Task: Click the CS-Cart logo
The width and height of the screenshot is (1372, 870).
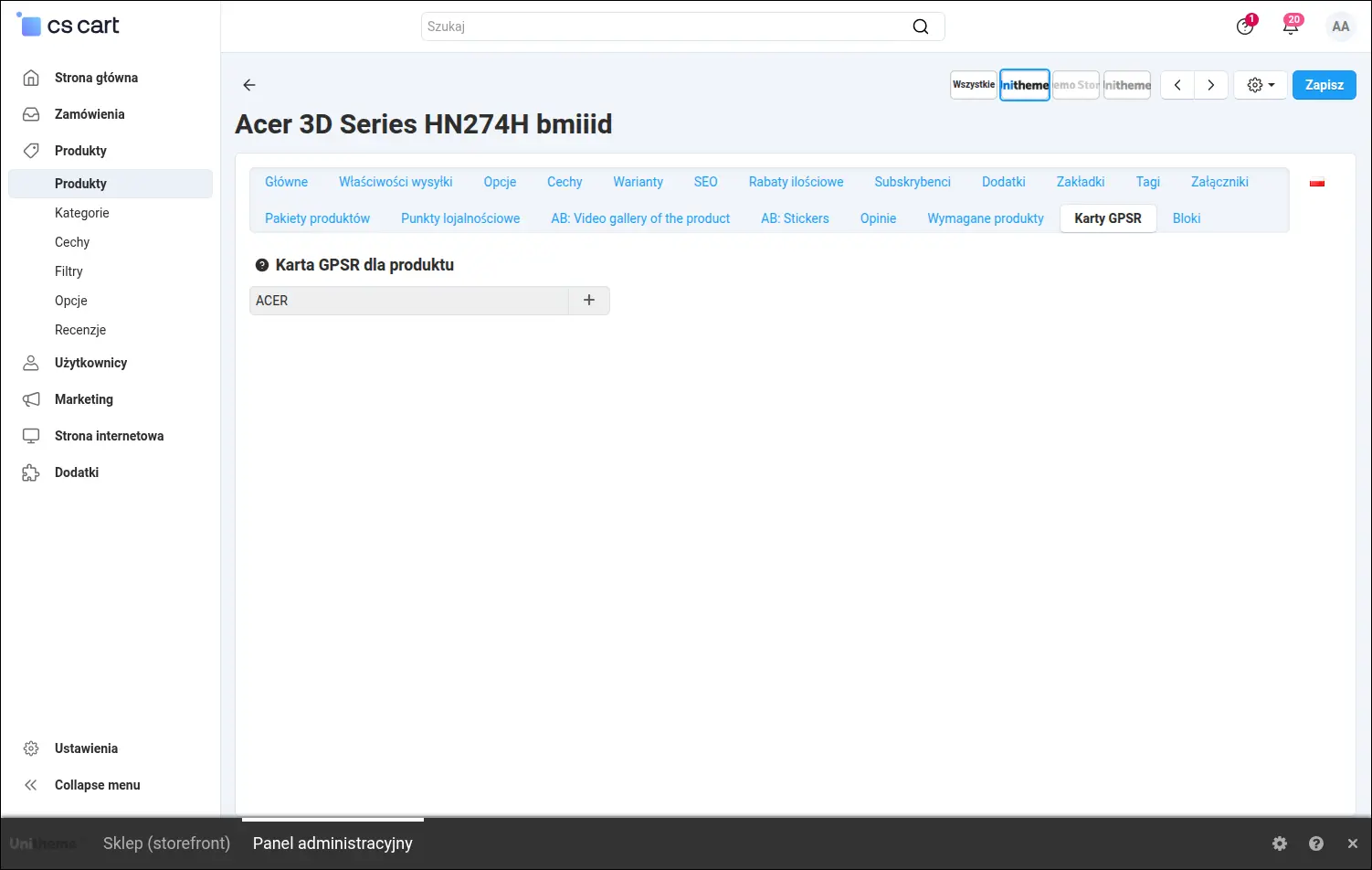Action: (x=69, y=26)
